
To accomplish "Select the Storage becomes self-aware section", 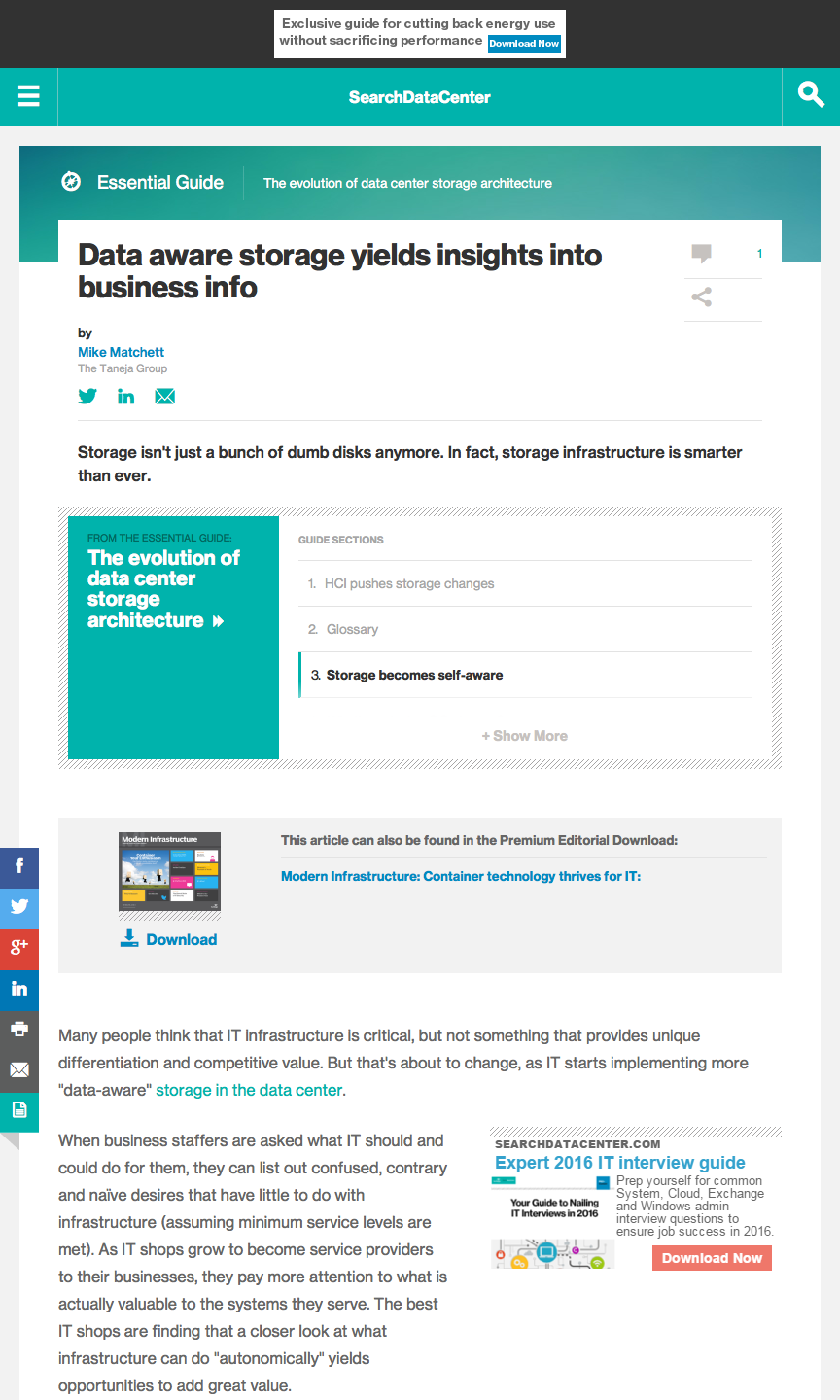I will [x=525, y=675].
